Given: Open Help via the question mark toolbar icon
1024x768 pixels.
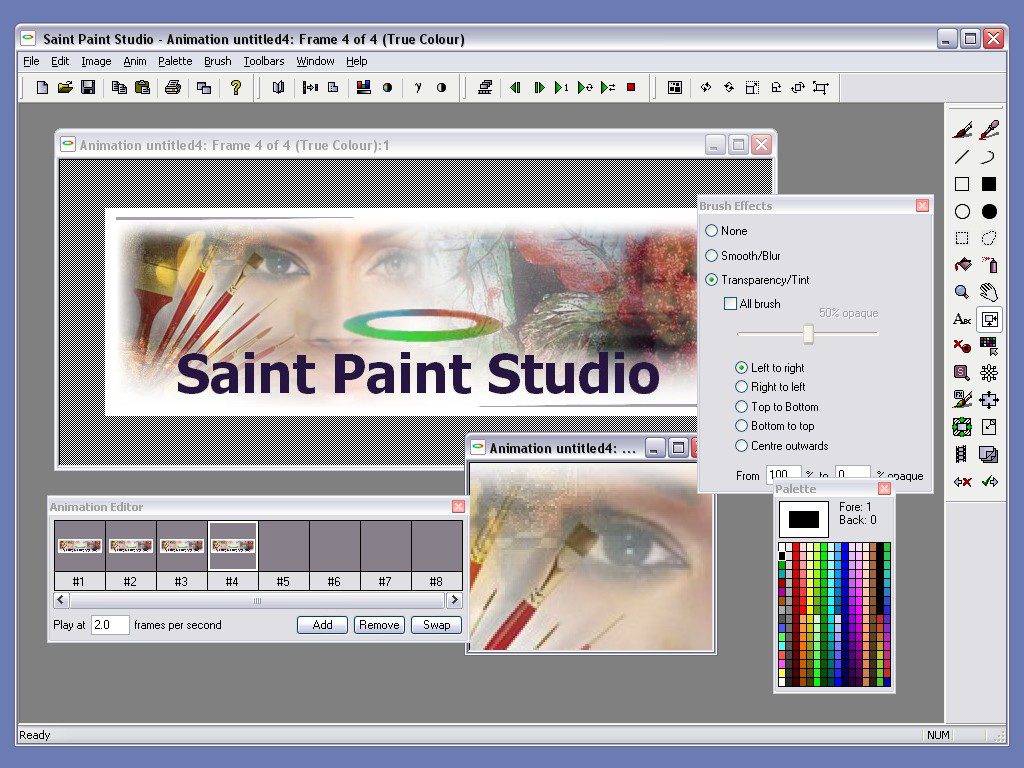Looking at the screenshot, I should coord(237,87).
